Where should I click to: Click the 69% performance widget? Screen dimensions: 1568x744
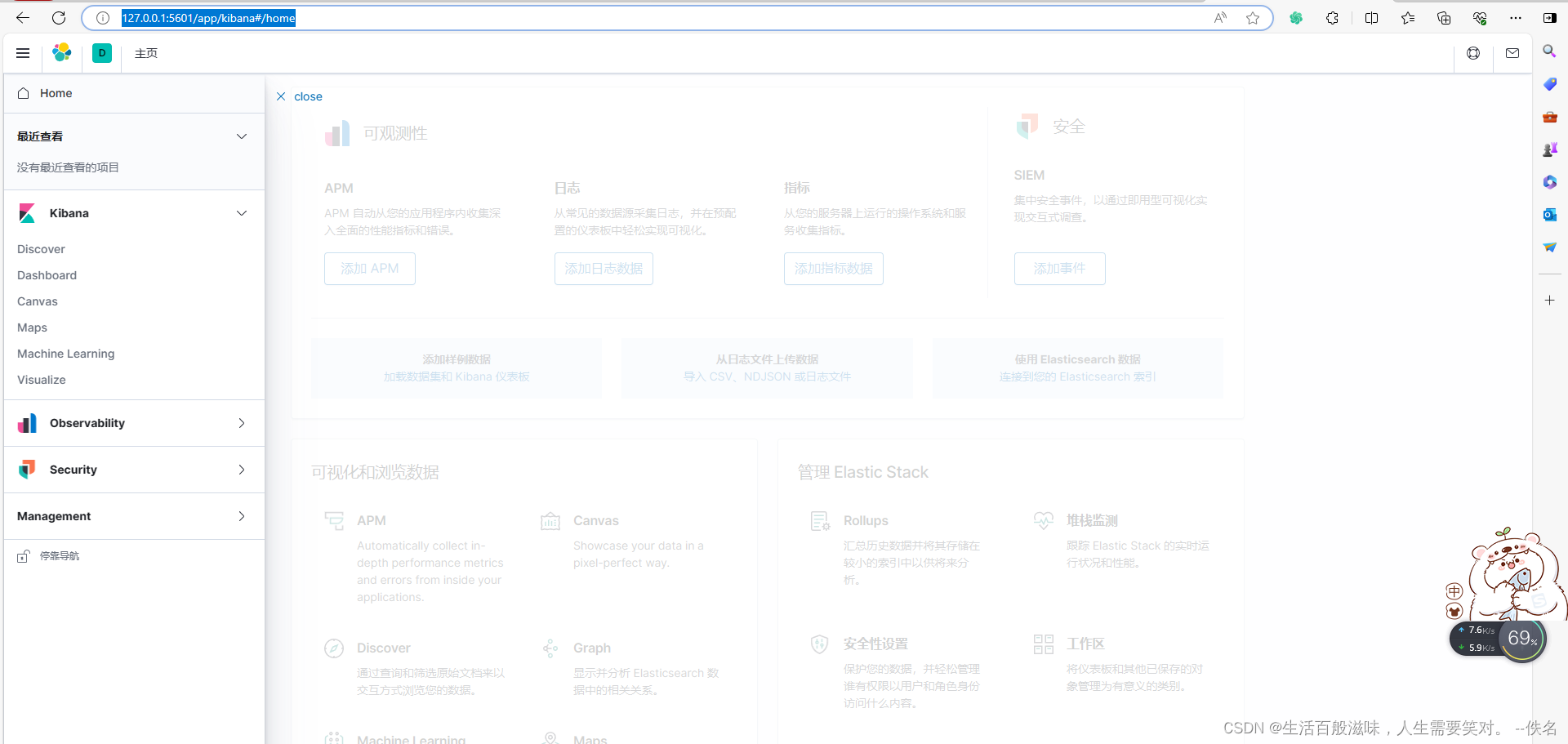coord(1522,638)
